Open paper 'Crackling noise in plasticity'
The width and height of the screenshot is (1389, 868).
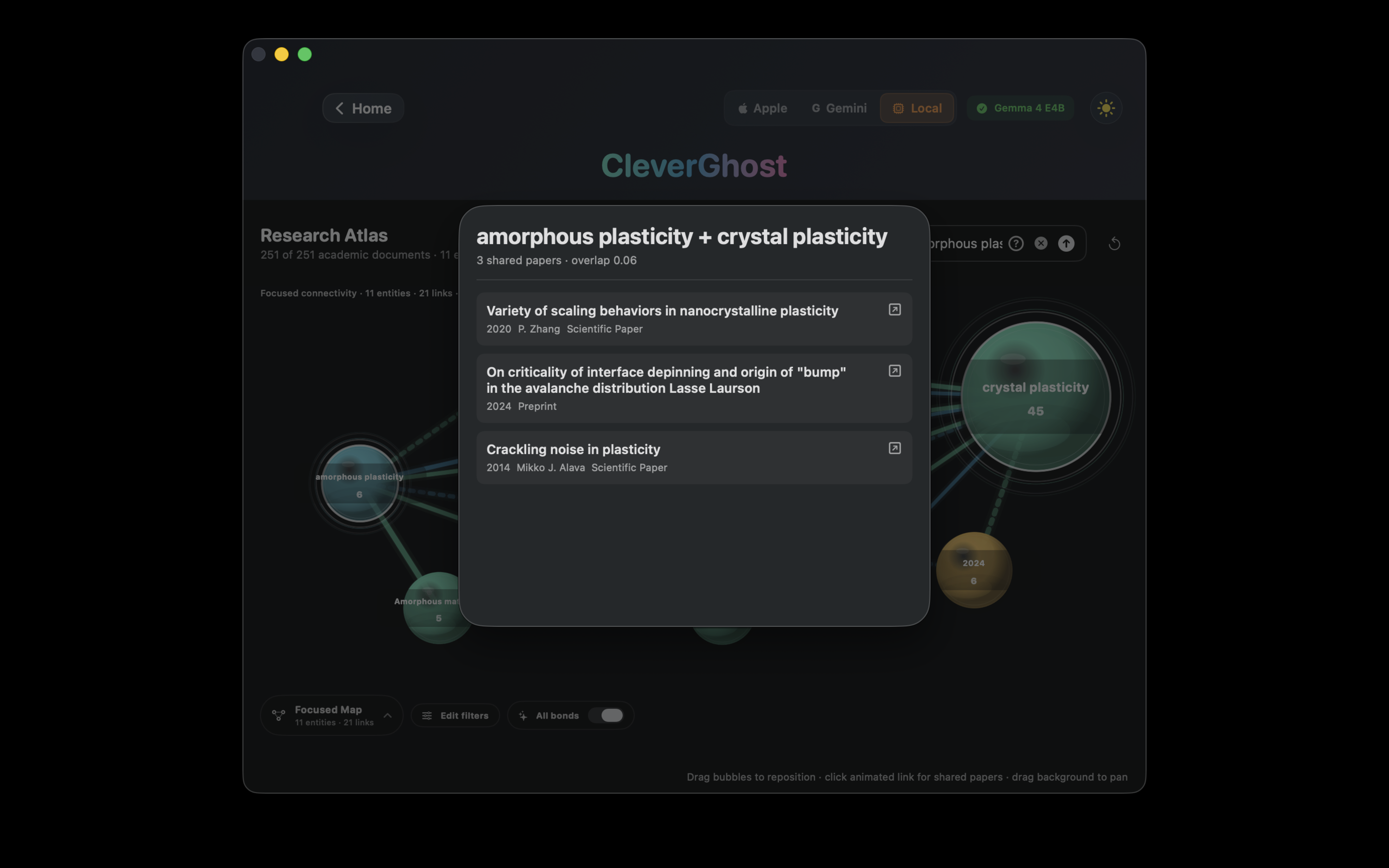click(694, 457)
